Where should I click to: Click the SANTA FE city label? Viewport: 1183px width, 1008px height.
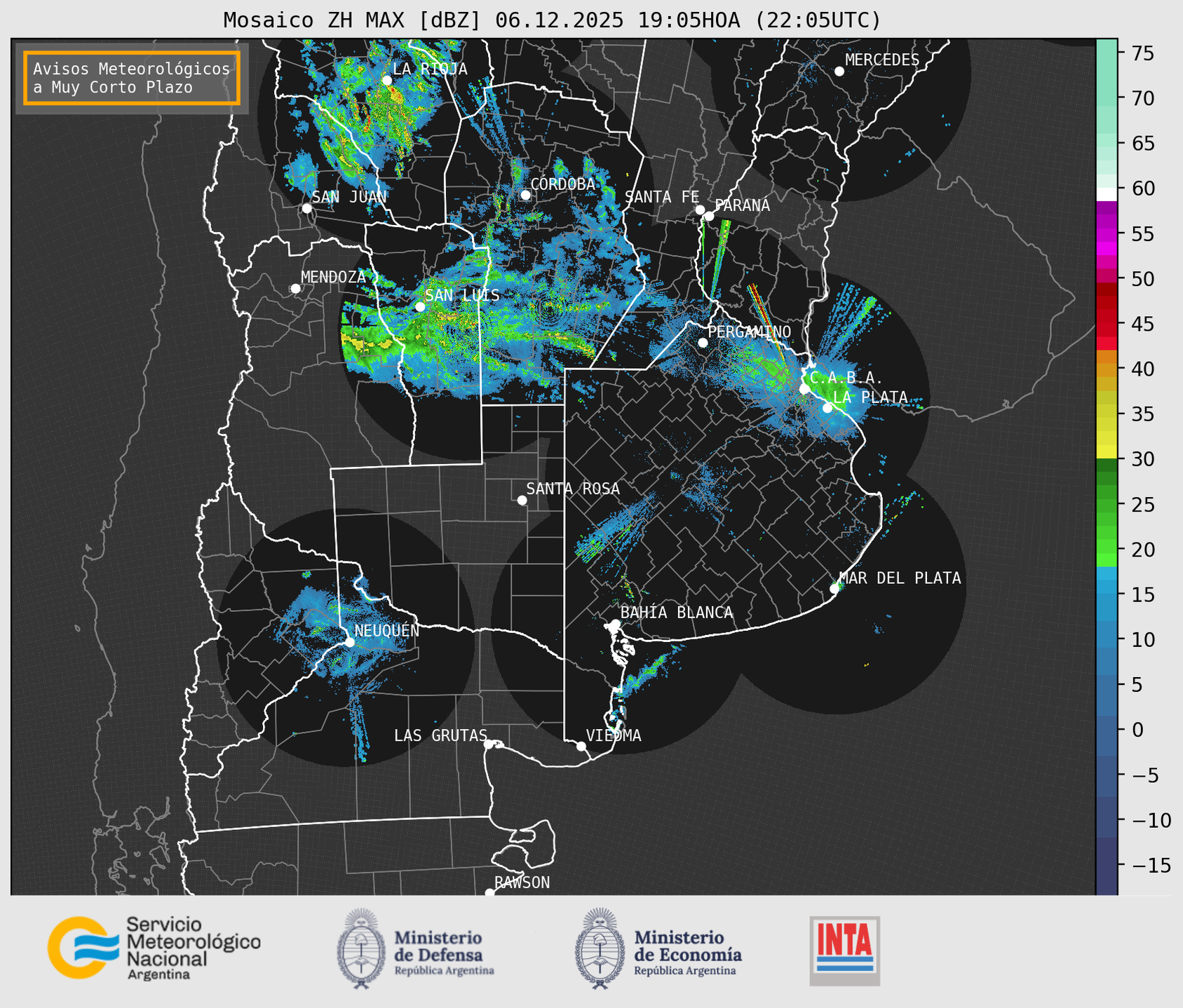coord(662,197)
